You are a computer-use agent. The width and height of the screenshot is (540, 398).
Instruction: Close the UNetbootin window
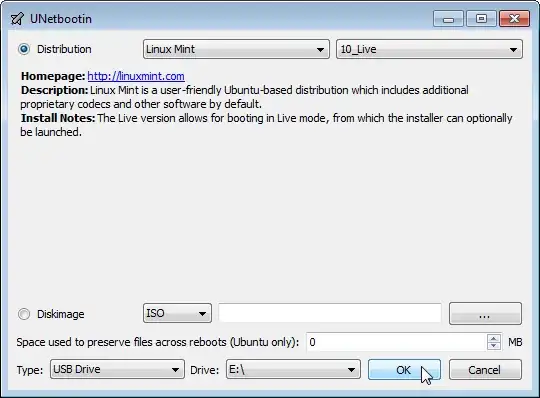(515, 19)
